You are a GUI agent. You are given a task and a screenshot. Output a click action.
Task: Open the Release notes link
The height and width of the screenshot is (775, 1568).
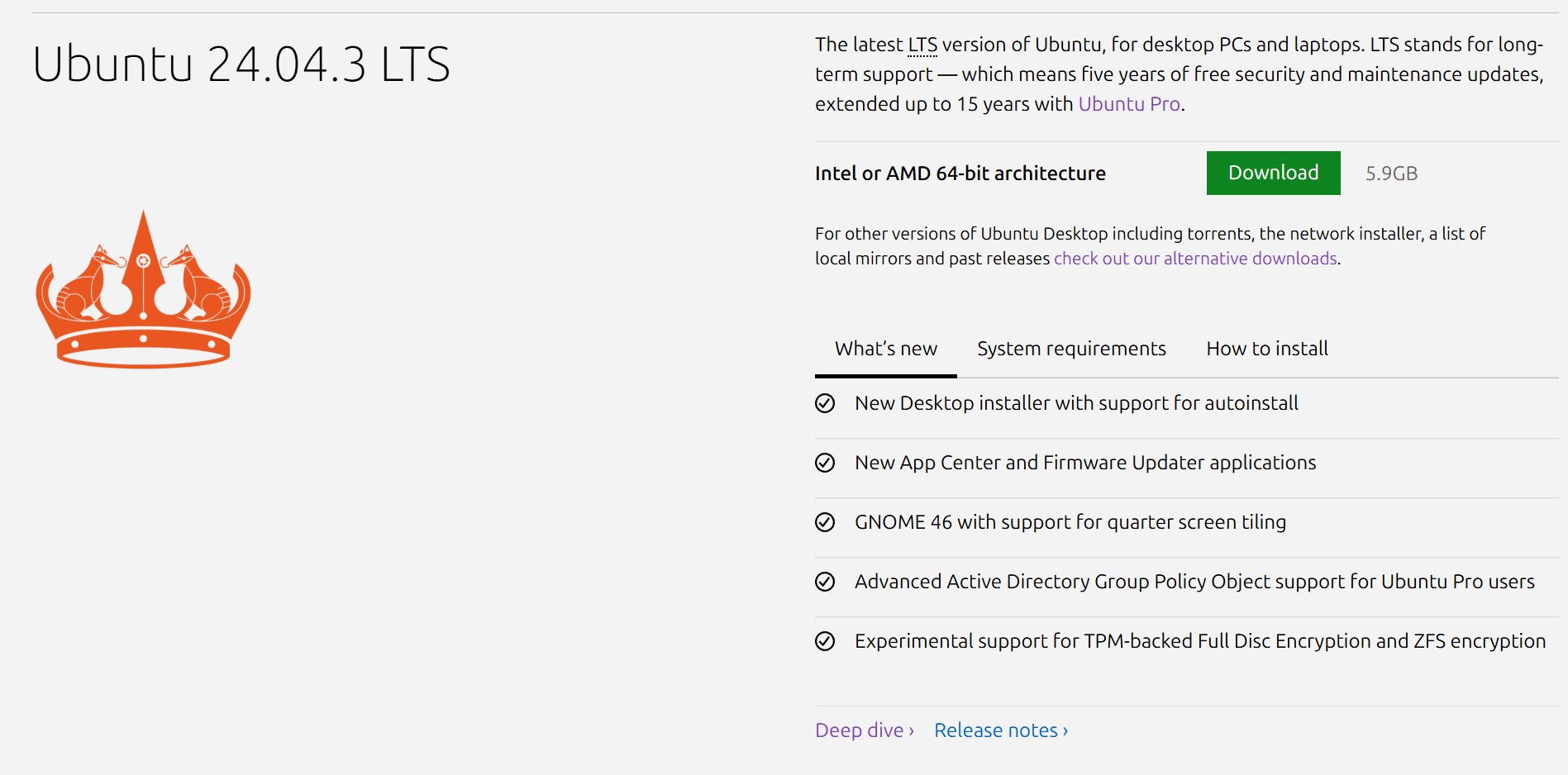(1001, 730)
